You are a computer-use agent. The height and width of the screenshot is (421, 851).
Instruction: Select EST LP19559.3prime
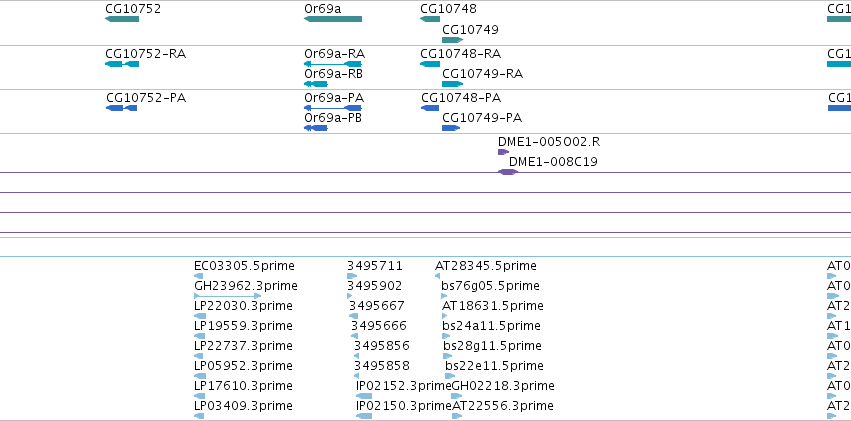pyautogui.click(x=199, y=336)
